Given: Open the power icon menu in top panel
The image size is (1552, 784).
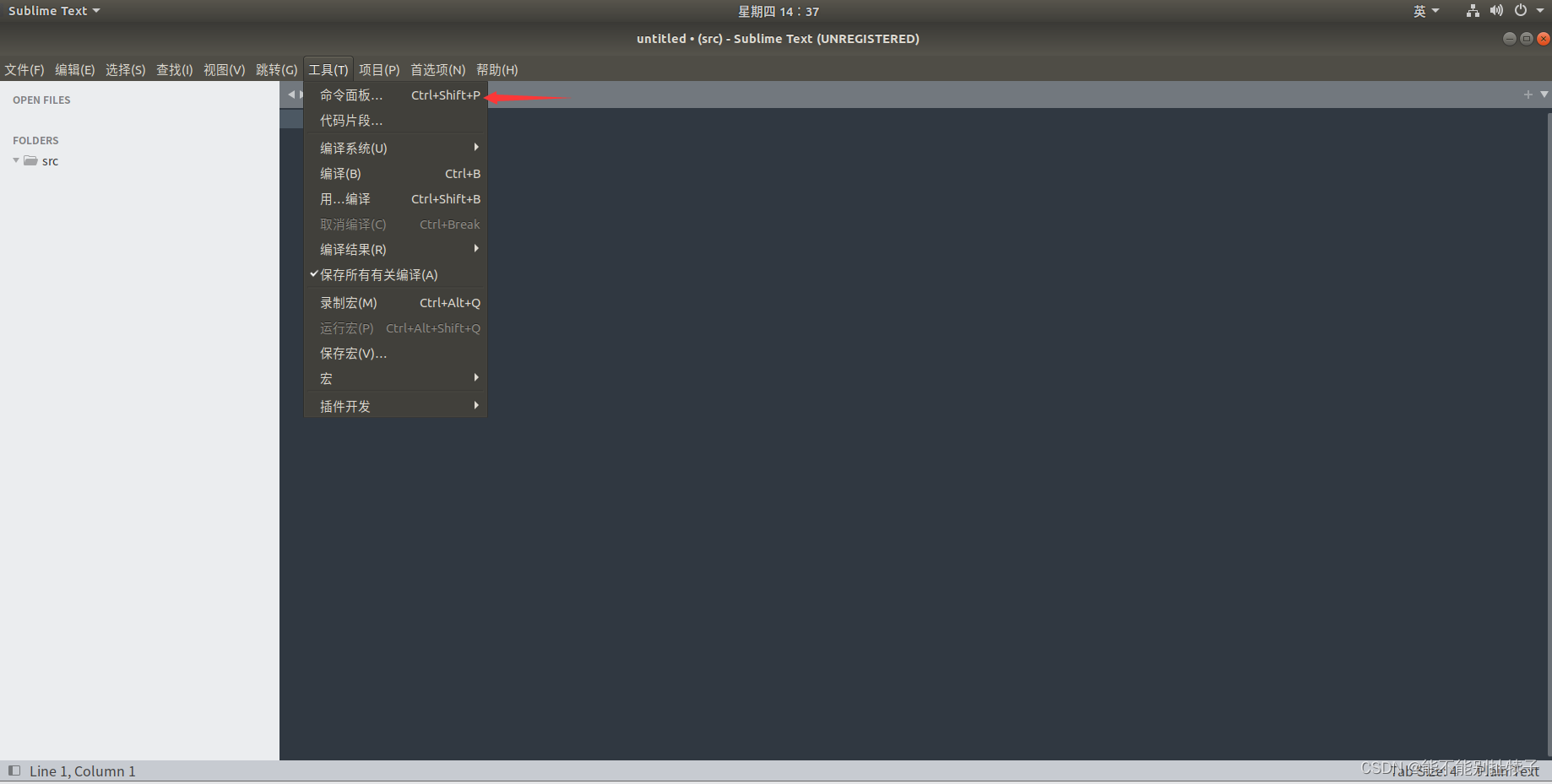Looking at the screenshot, I should tap(1521, 10).
